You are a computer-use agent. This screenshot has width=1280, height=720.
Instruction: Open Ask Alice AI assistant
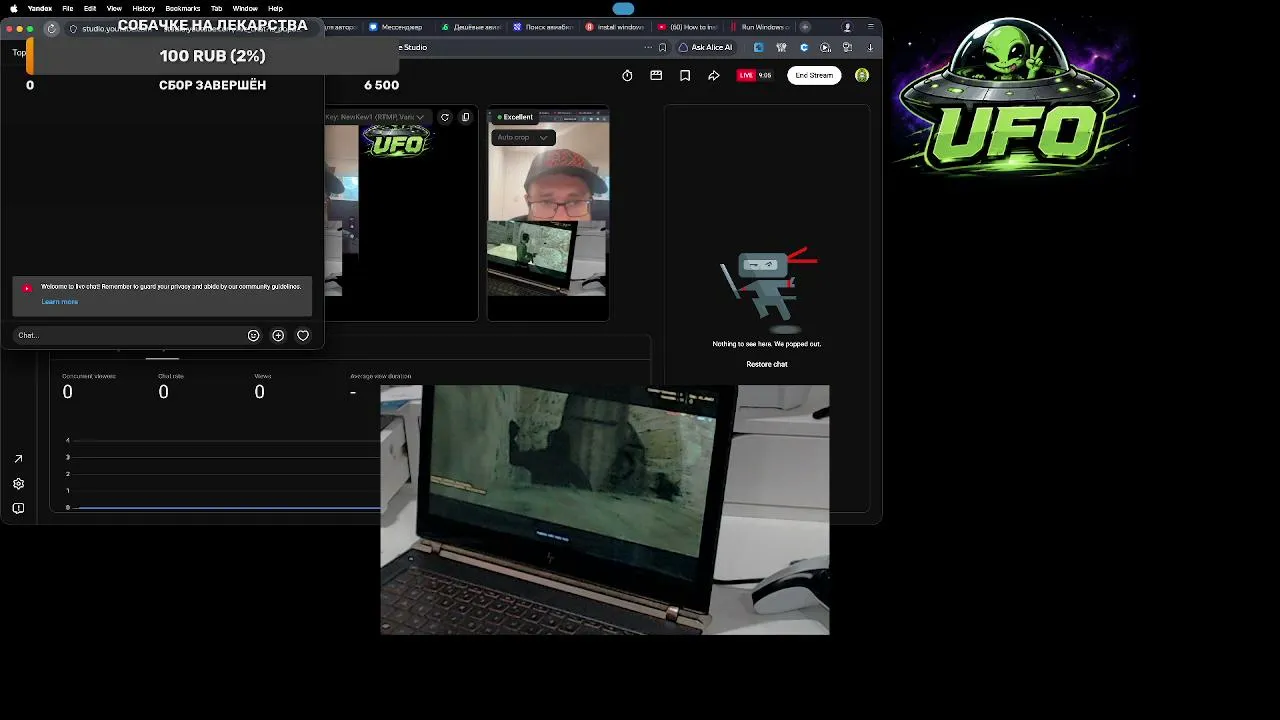706,47
